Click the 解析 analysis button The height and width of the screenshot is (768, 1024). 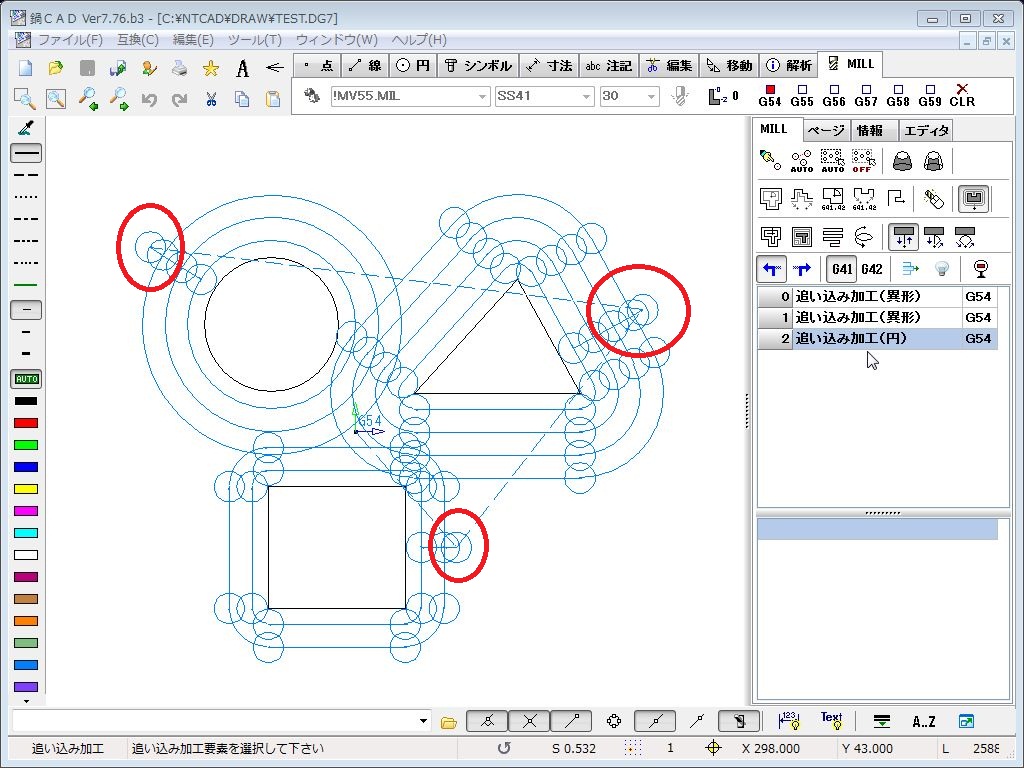click(x=789, y=65)
